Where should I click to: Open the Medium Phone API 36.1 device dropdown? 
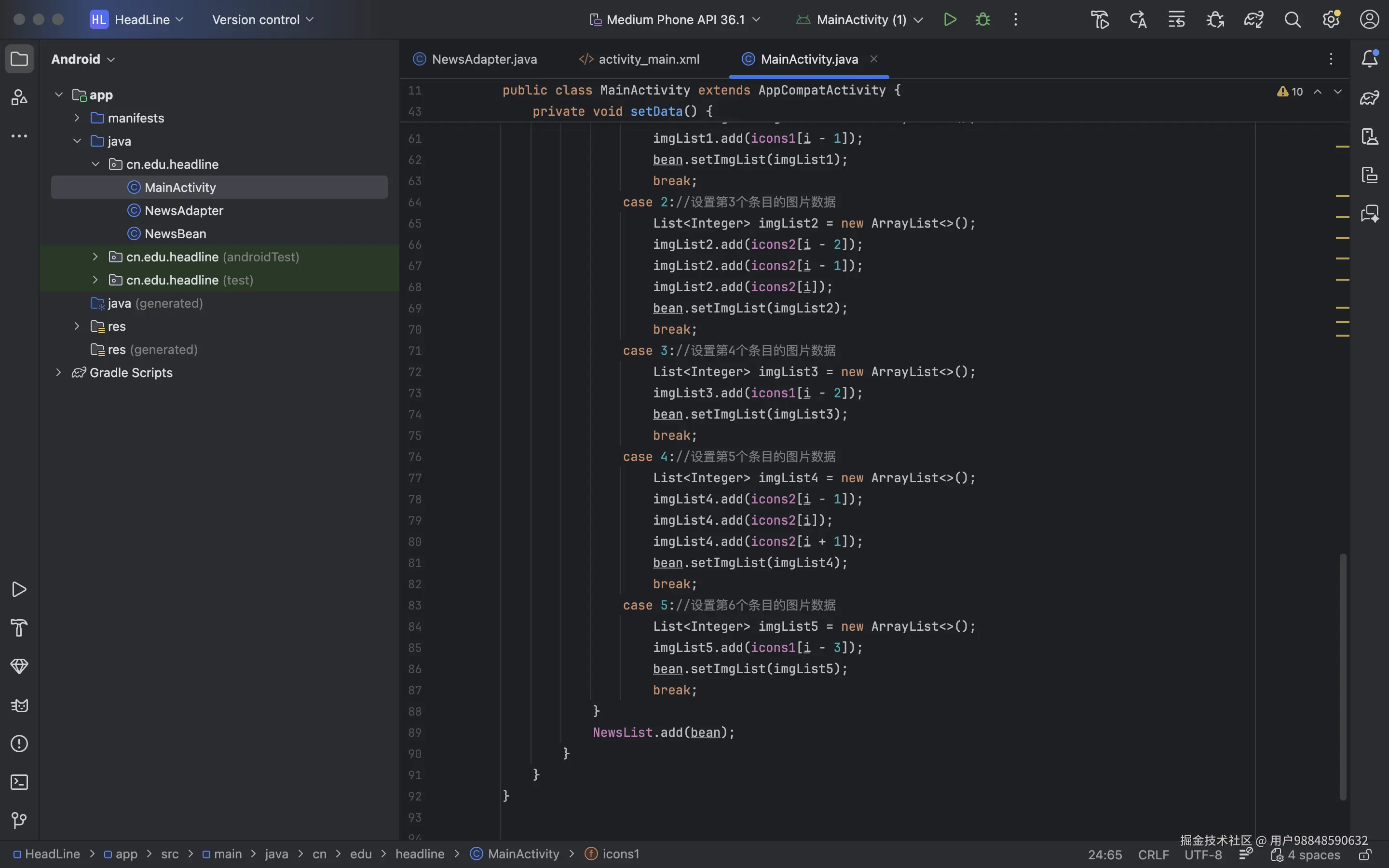pos(675,19)
